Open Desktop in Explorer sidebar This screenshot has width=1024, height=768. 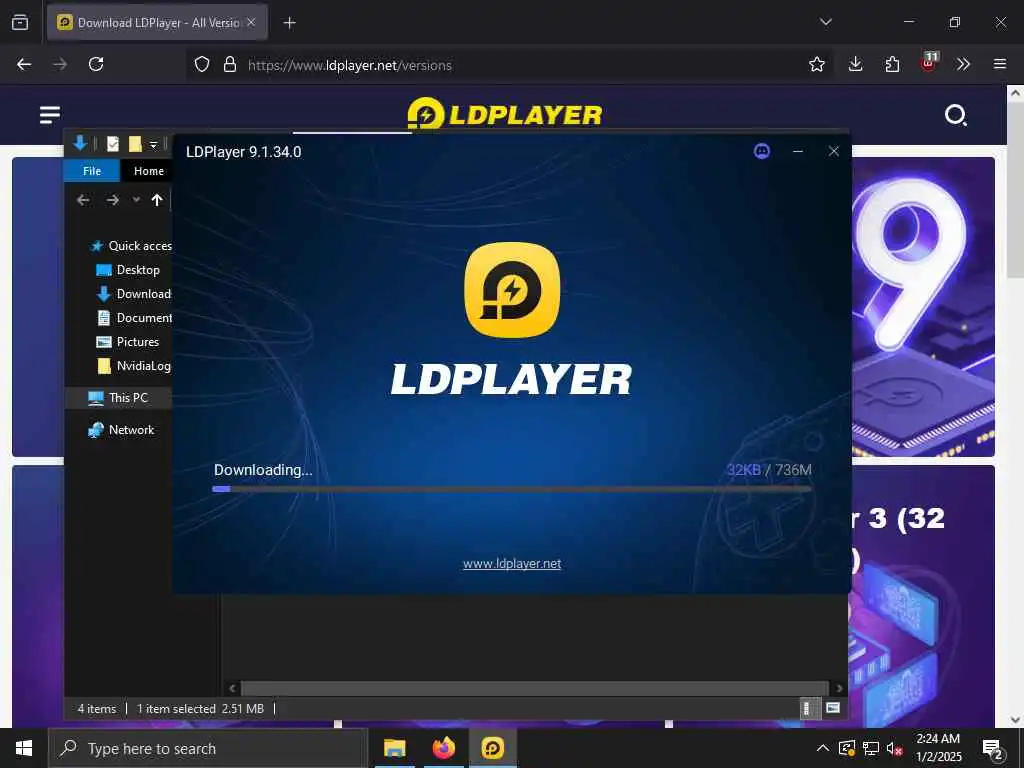pos(127,270)
